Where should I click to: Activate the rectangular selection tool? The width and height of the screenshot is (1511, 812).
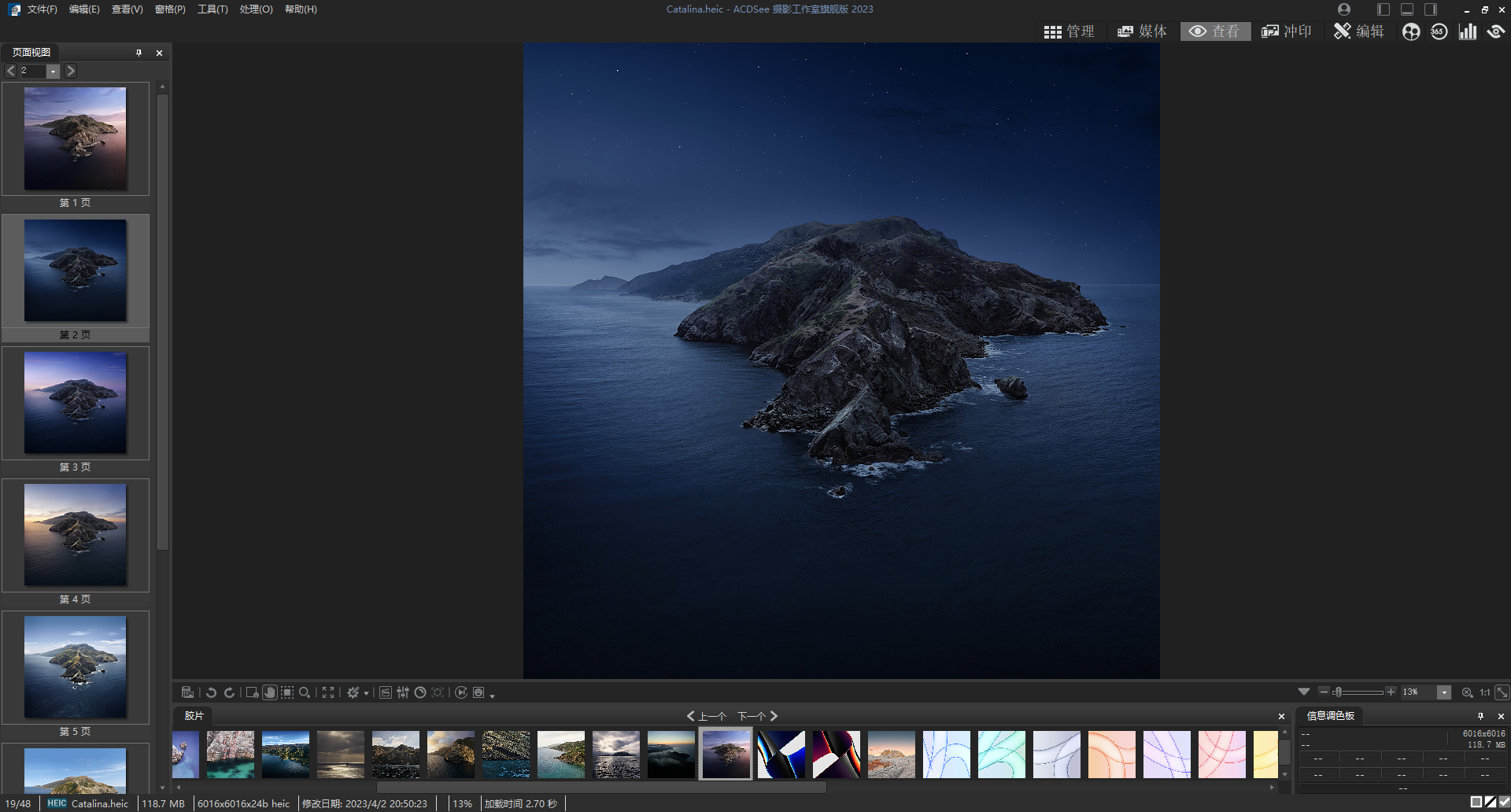287,692
